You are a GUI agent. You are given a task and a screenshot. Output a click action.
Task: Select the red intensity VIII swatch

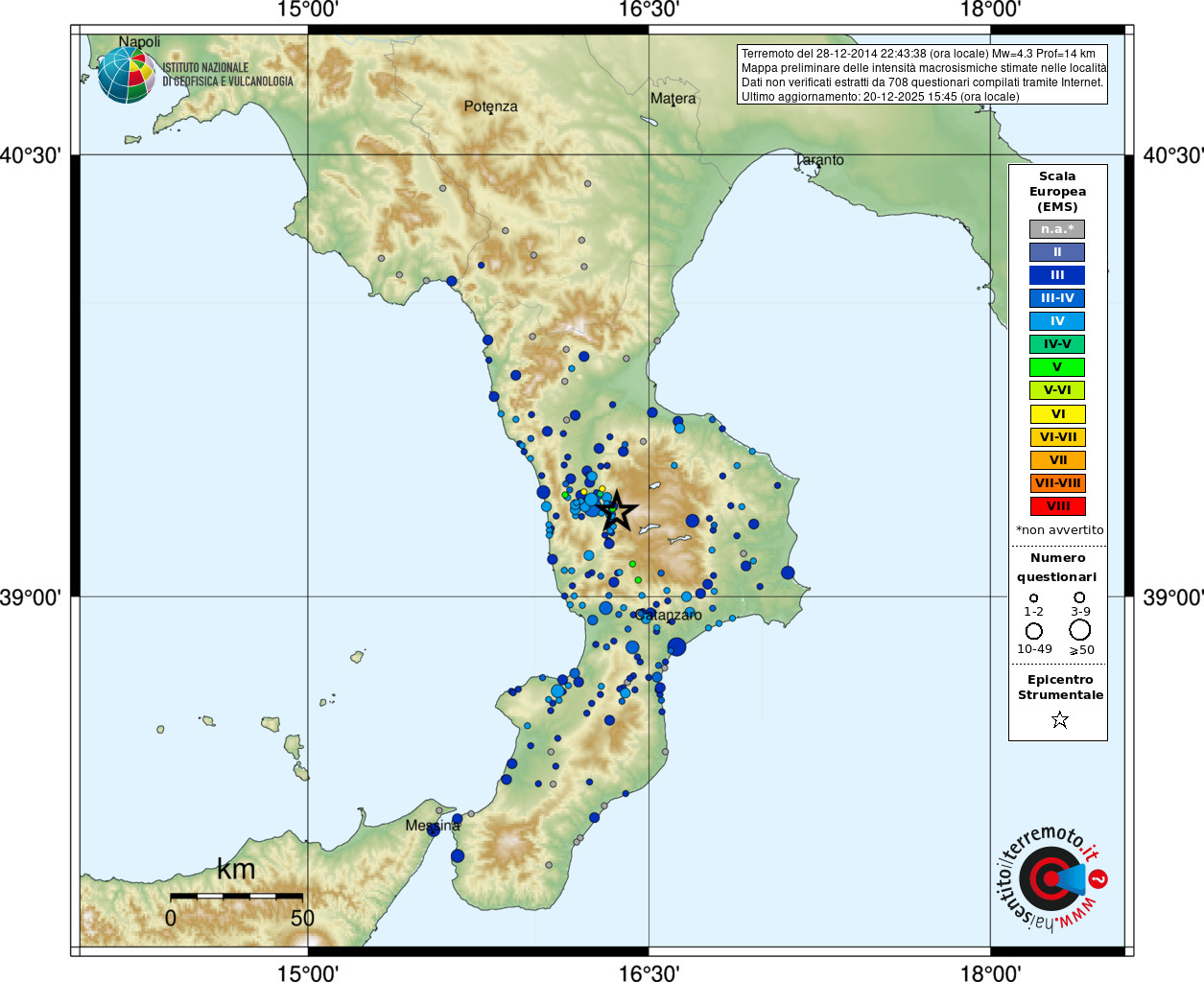tap(1057, 506)
